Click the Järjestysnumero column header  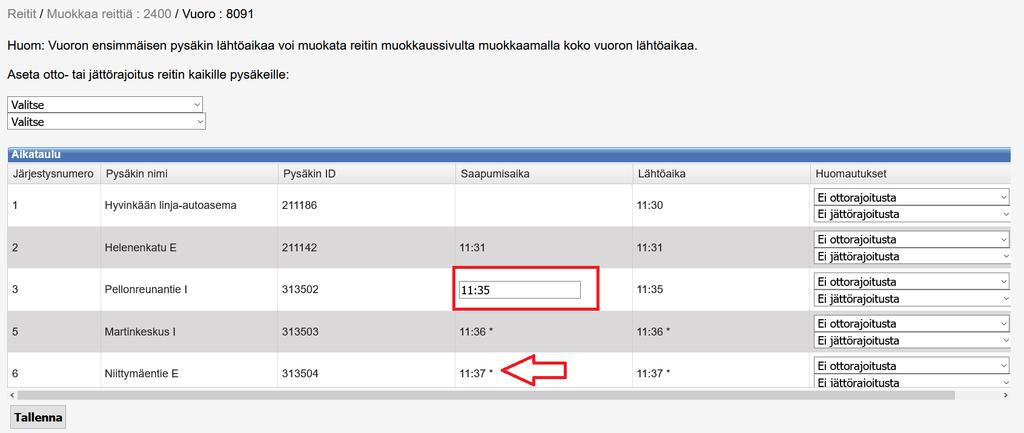(54, 174)
